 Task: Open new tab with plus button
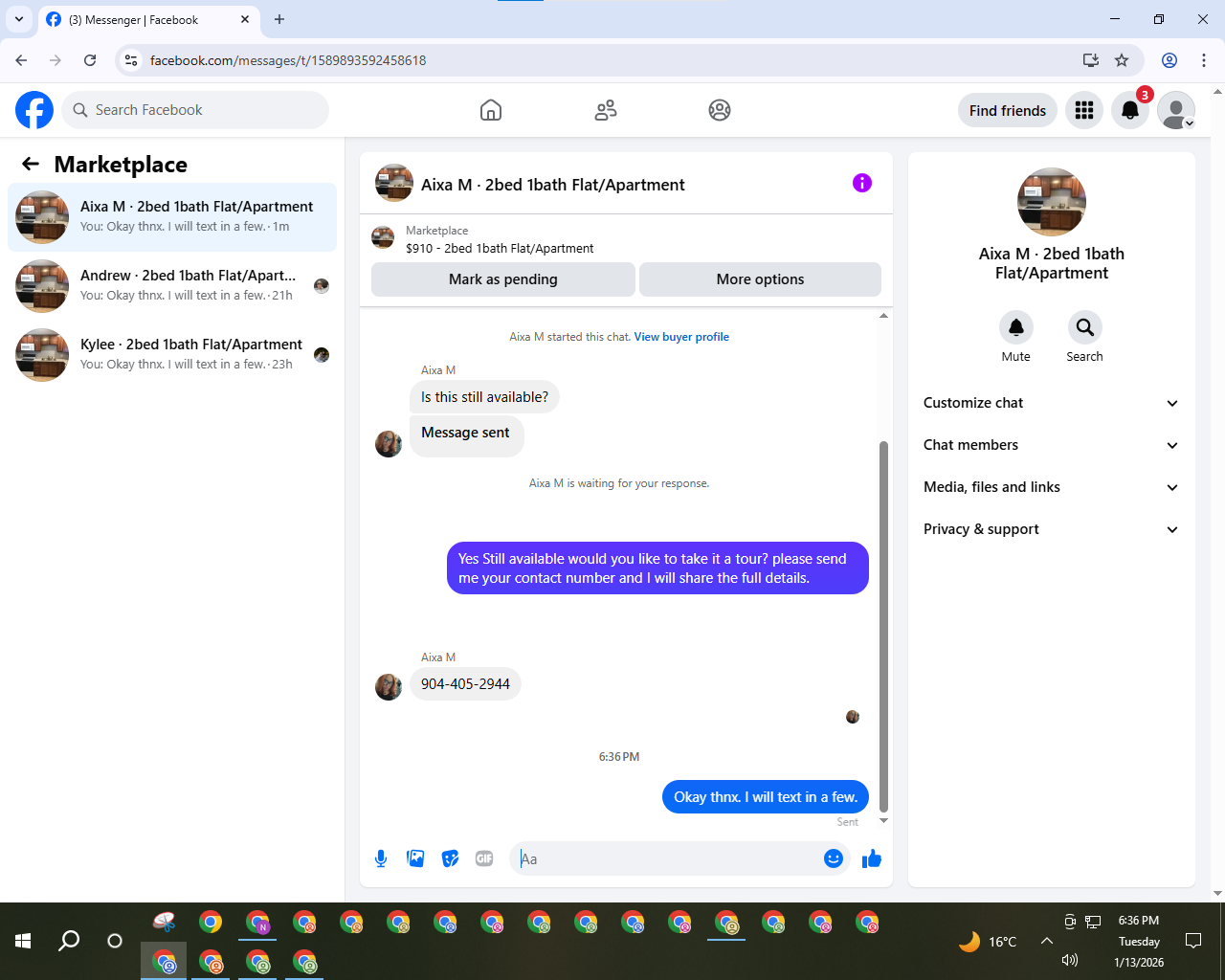pyautogui.click(x=279, y=19)
